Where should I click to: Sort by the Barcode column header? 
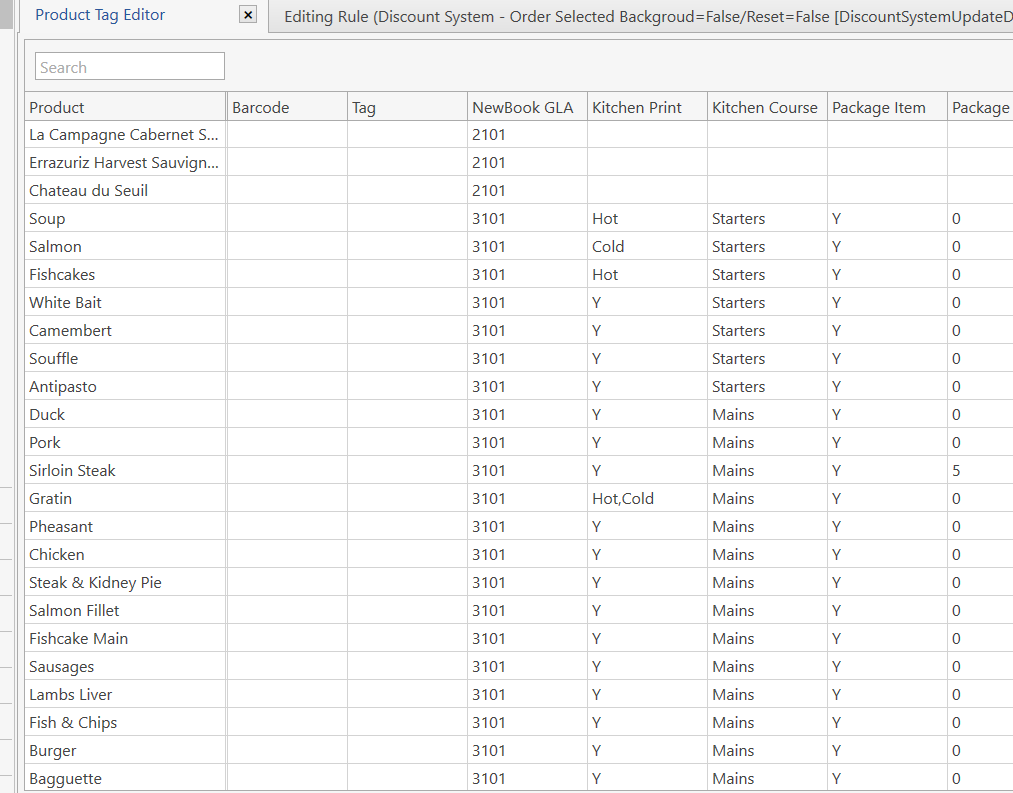coord(287,107)
